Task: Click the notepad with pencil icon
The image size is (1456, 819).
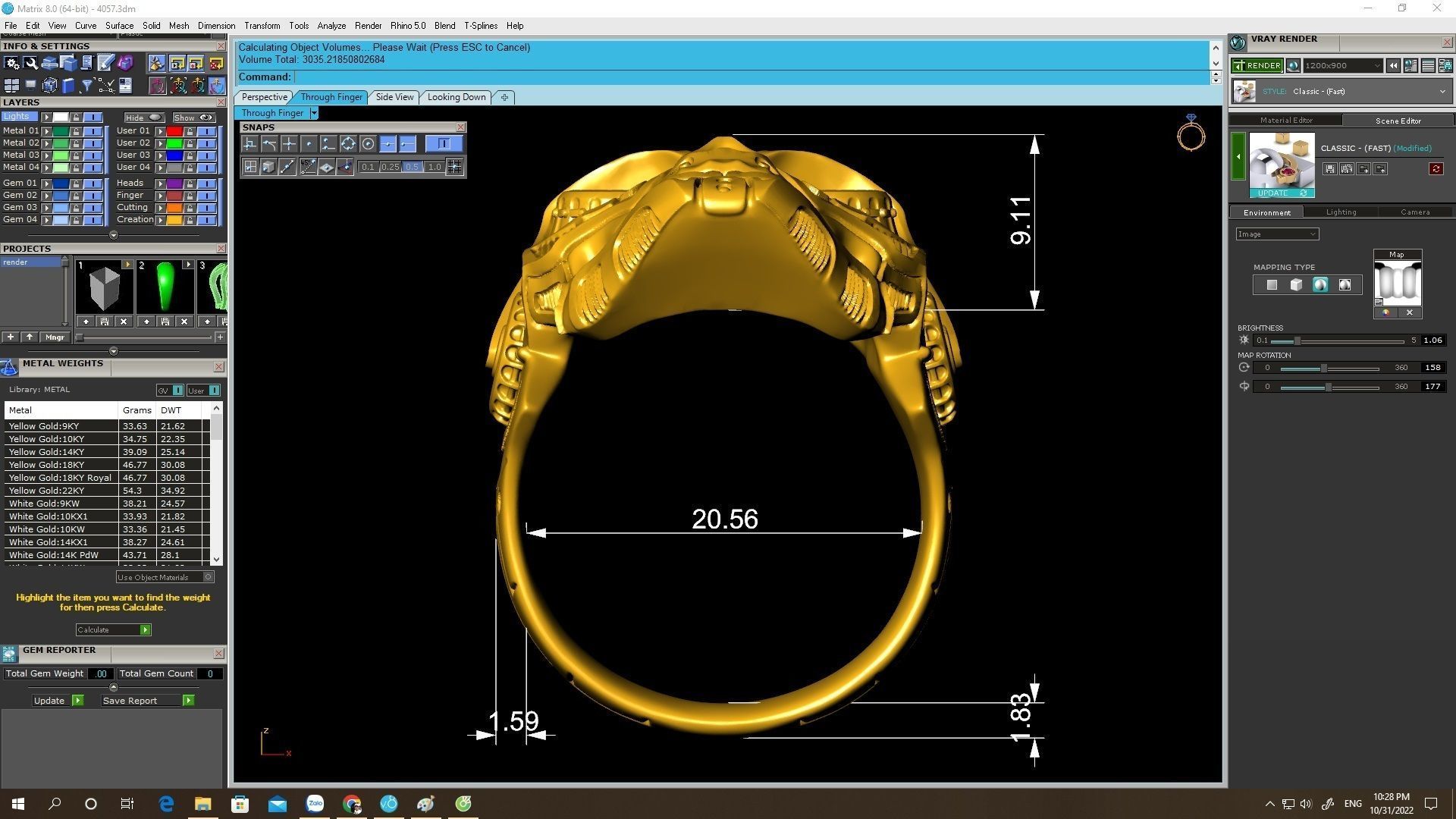Action: coord(106,62)
